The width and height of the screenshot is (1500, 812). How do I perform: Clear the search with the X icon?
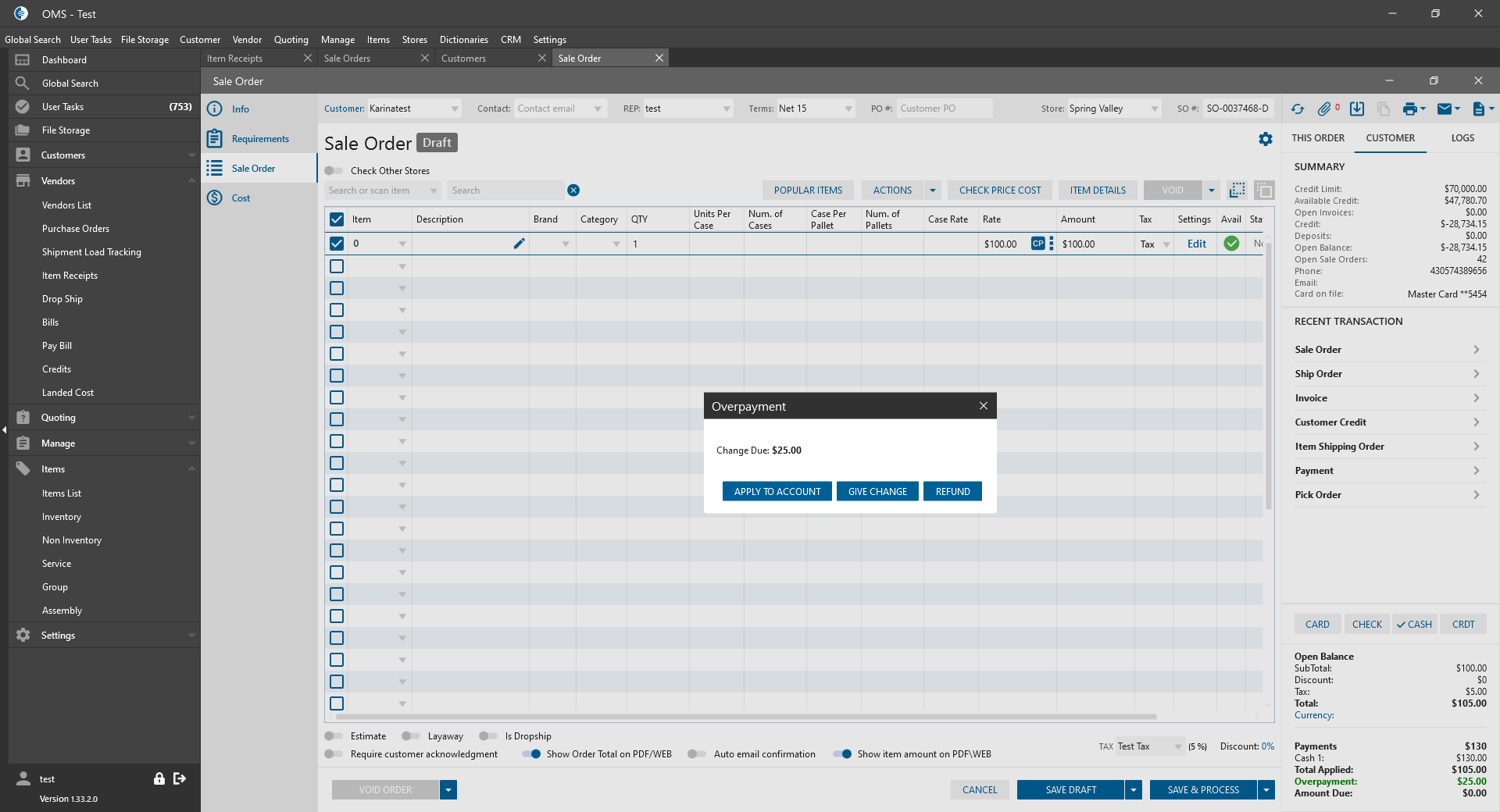(x=573, y=191)
